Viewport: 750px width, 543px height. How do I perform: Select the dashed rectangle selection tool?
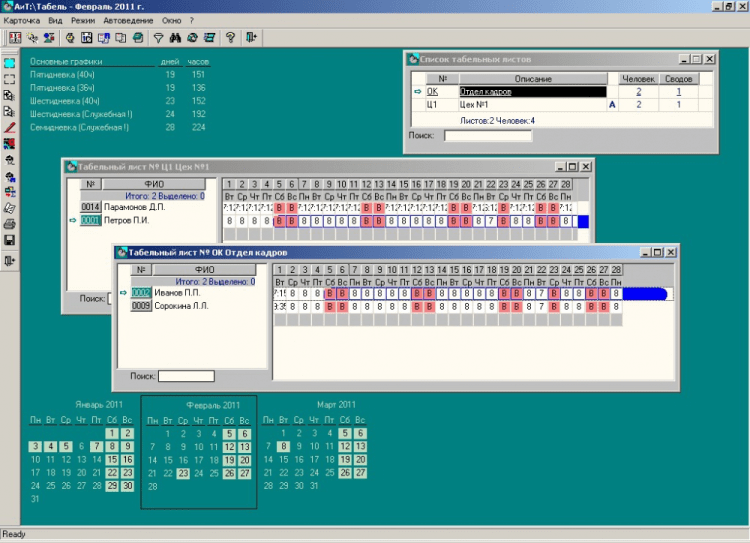tap(9, 79)
